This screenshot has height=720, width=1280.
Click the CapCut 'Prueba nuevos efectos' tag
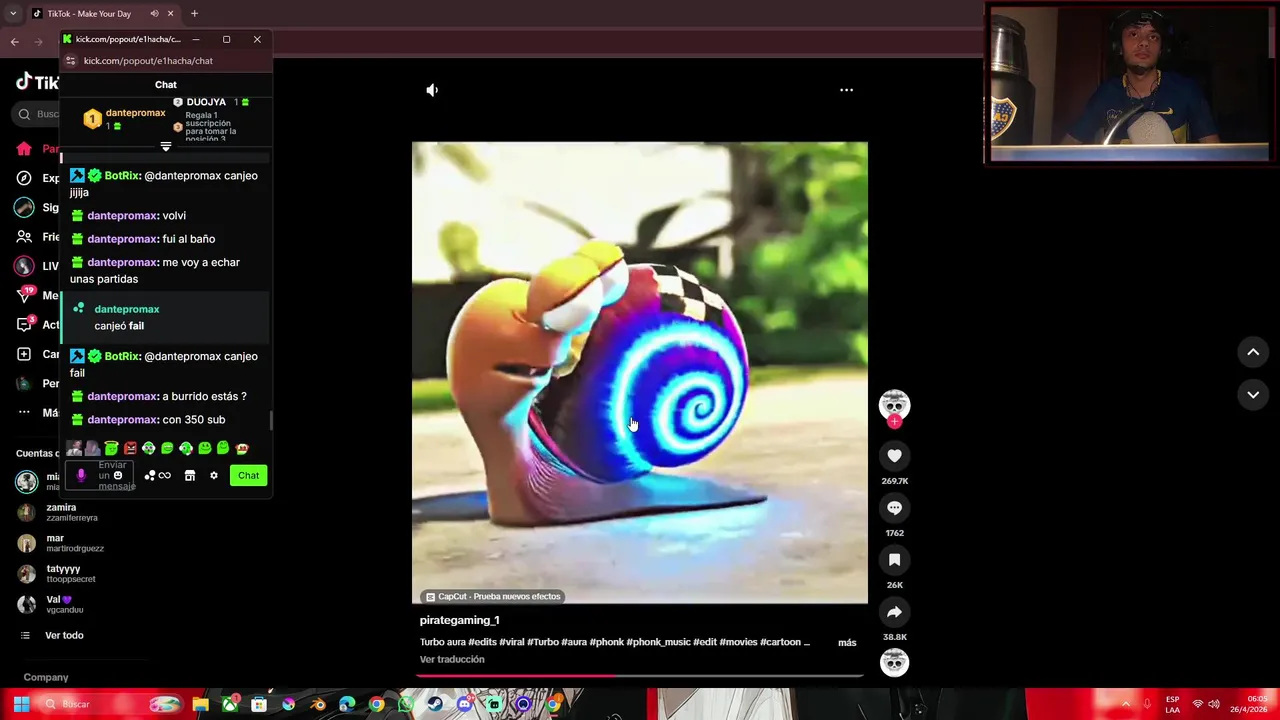[492, 596]
